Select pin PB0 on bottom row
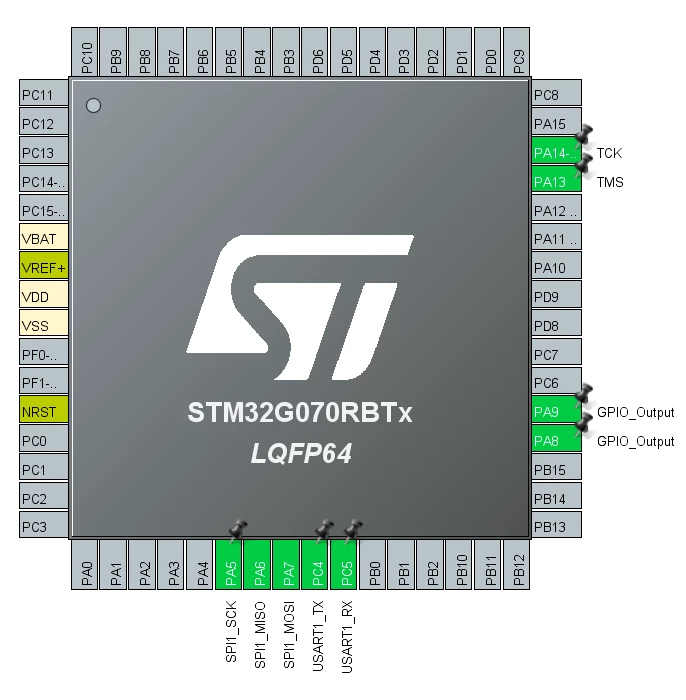The height and width of the screenshot is (700, 686). pos(373,564)
